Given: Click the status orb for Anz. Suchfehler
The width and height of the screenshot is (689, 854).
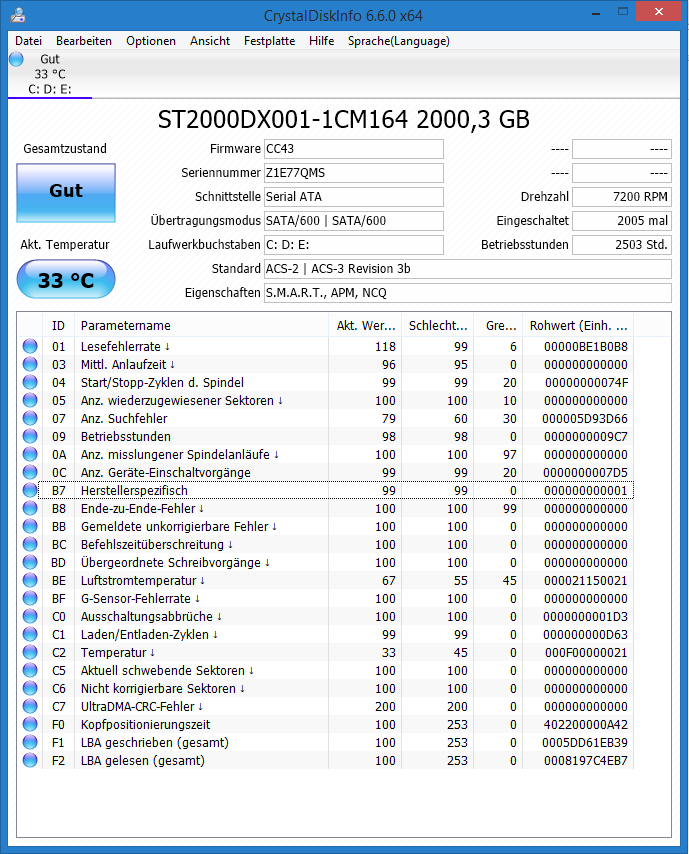Looking at the screenshot, I should 30,418.
